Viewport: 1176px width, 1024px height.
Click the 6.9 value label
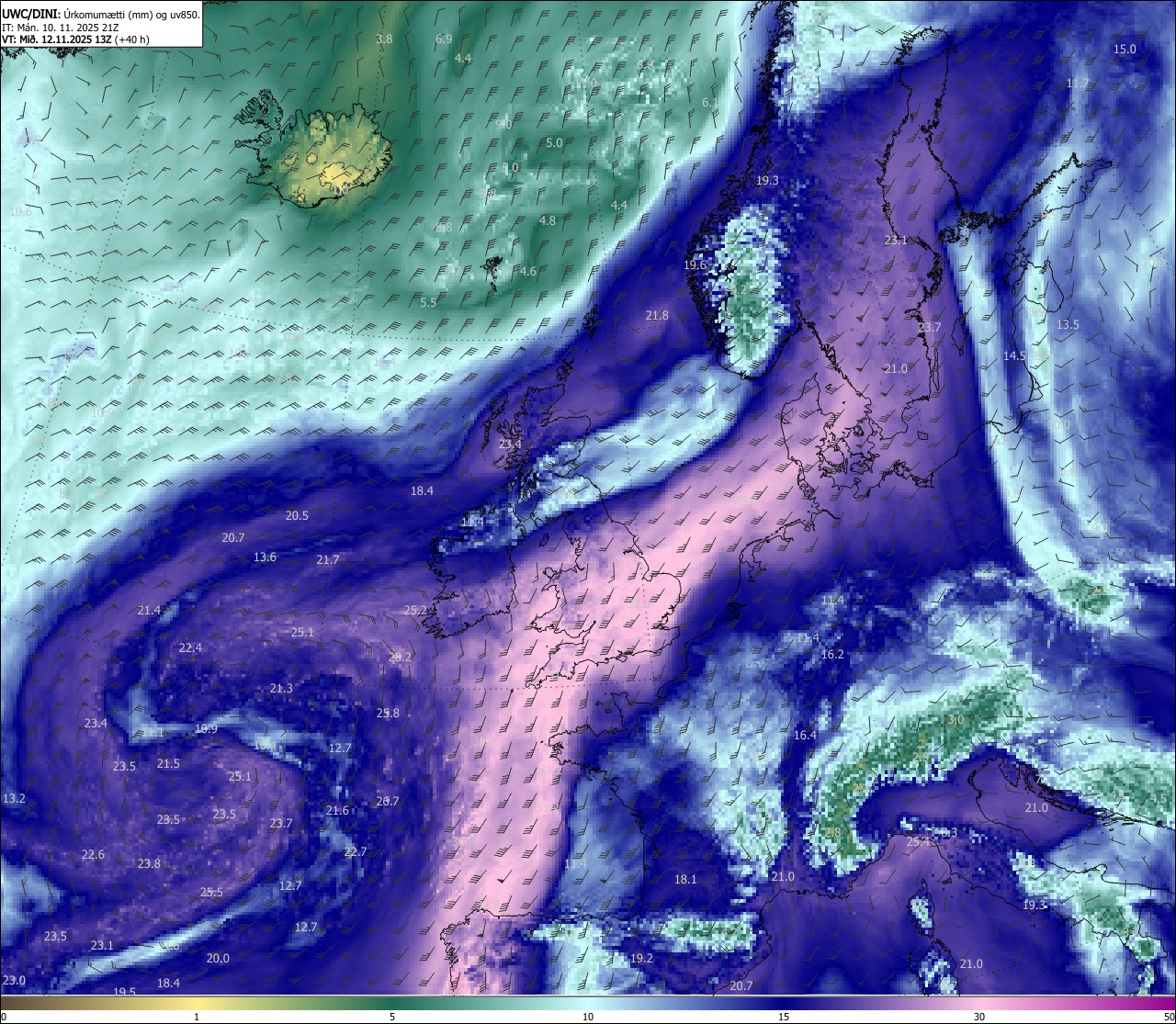(x=444, y=39)
